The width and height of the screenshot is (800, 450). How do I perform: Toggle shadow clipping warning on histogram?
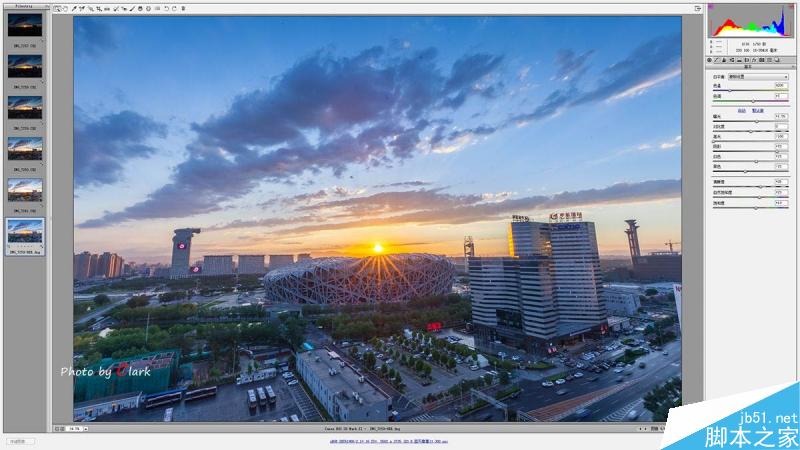(711, 7)
